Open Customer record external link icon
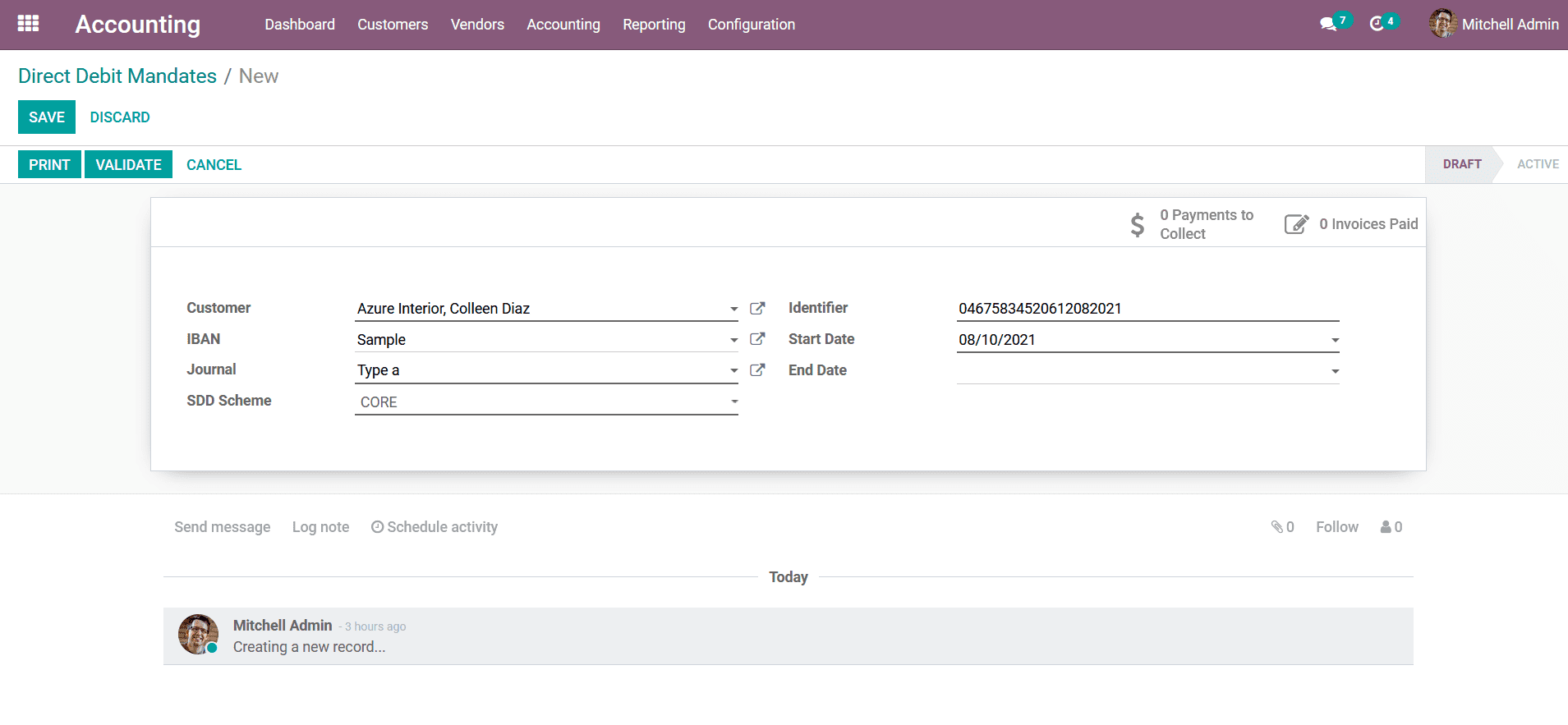Screen dimensions: 1568x725 click(757, 309)
